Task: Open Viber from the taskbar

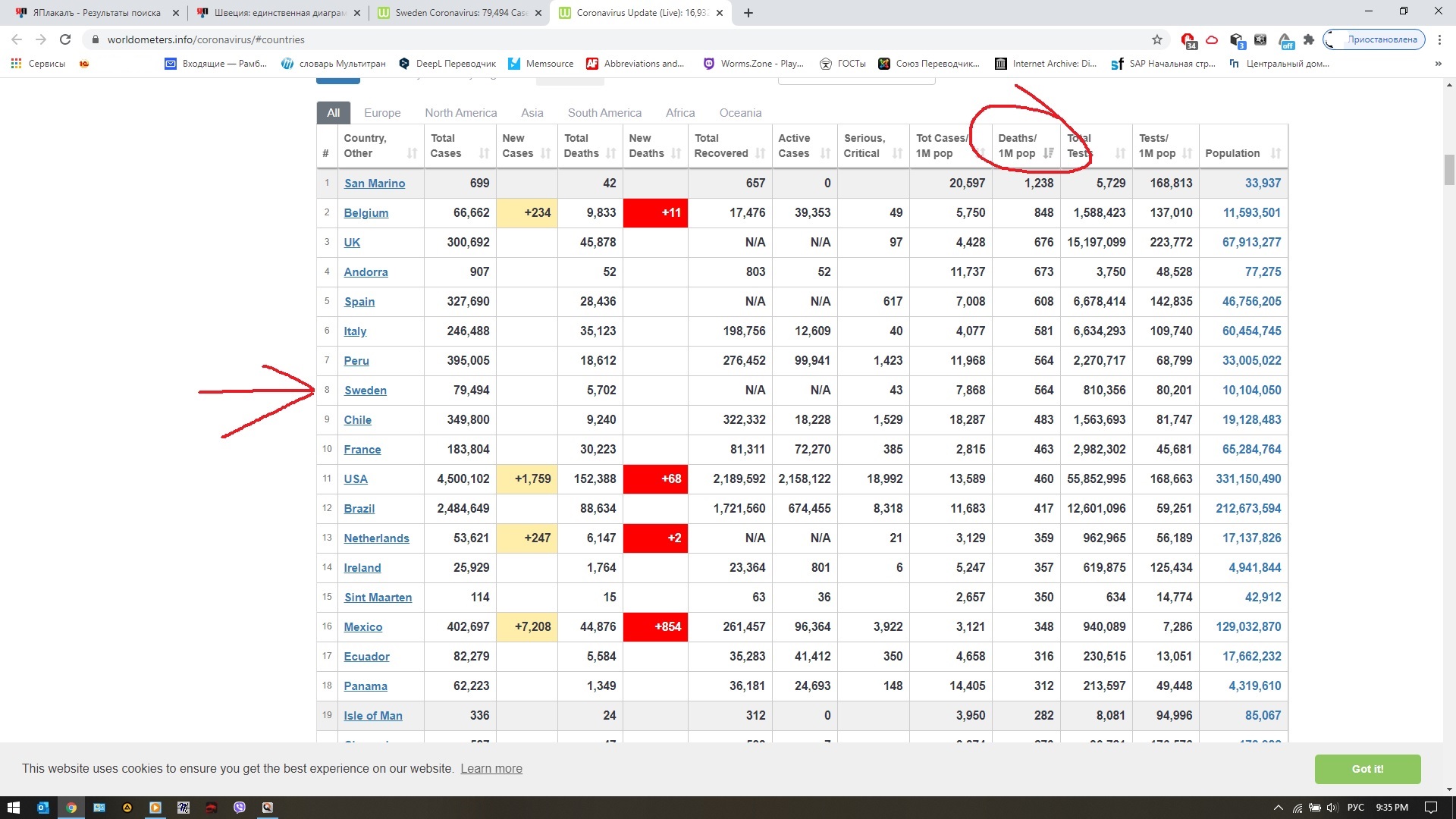Action: [240, 808]
